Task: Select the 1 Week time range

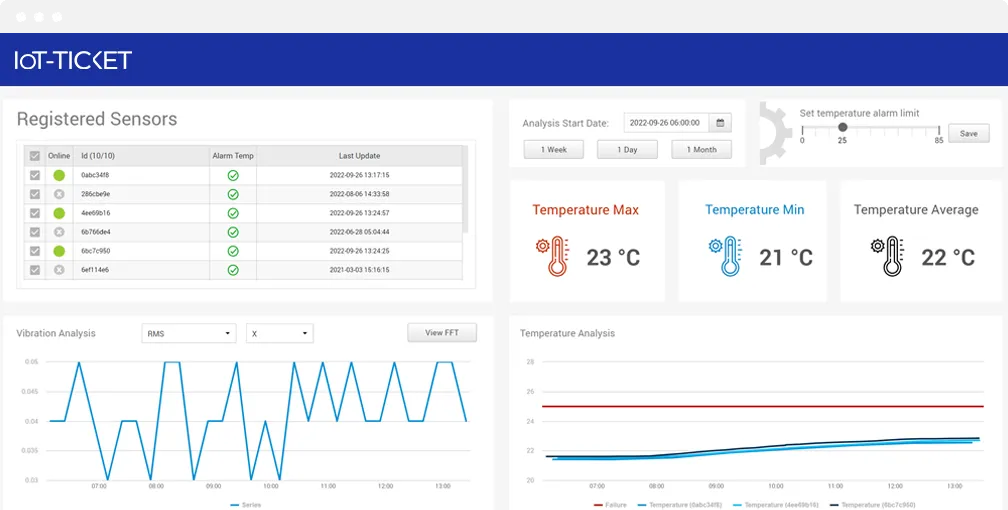Action: point(554,150)
